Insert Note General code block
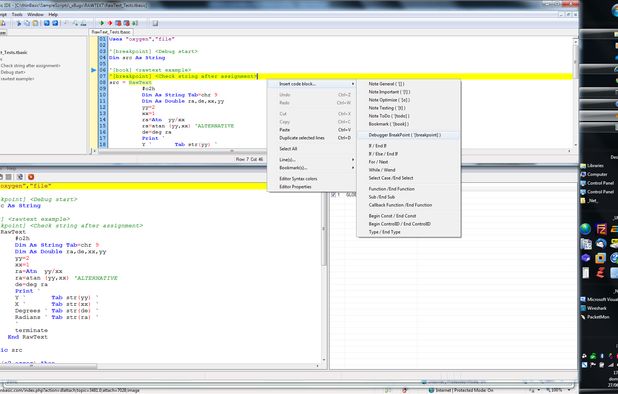The width and height of the screenshot is (618, 394). point(409,84)
